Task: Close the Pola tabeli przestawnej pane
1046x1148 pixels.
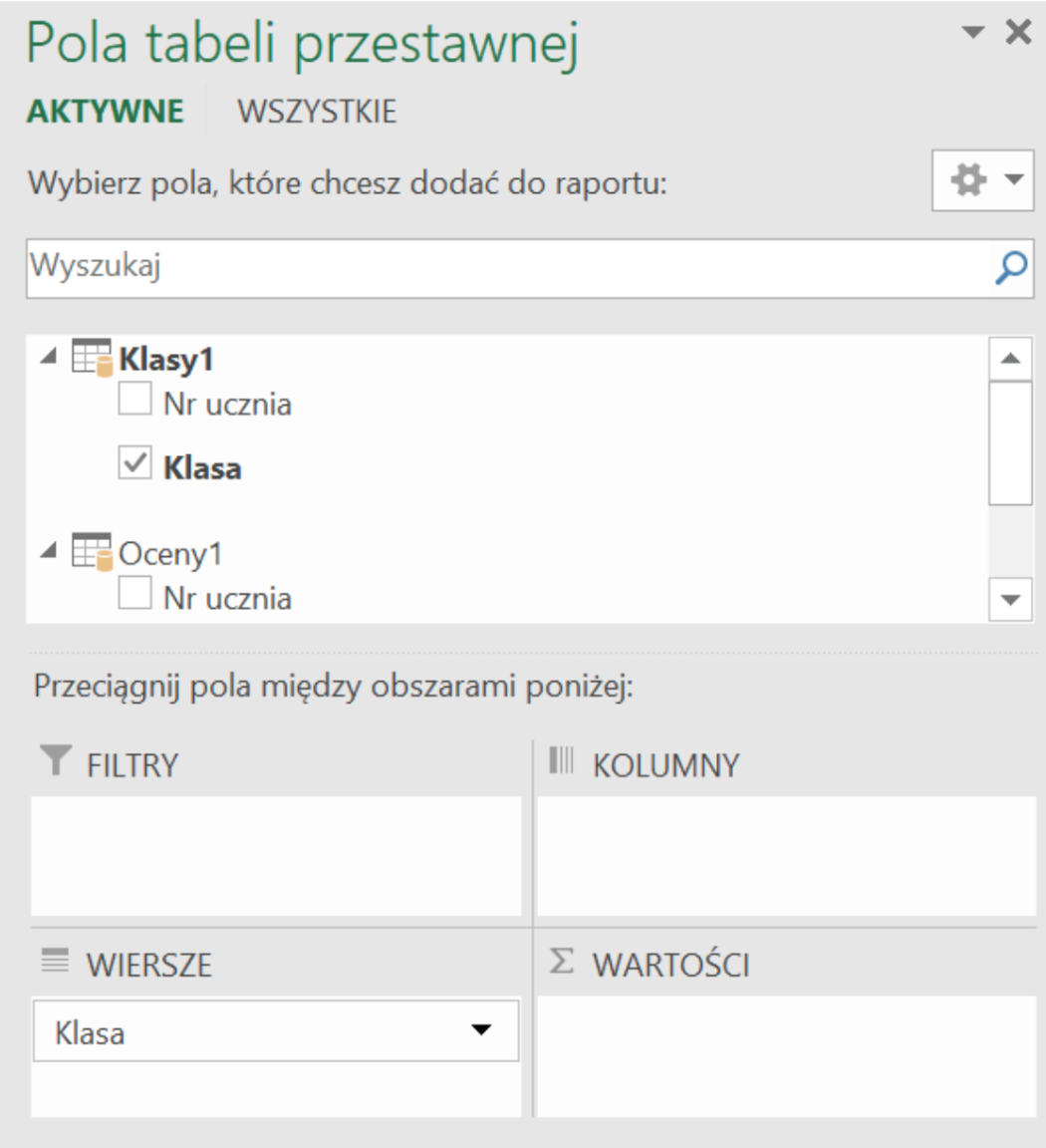Action: click(1017, 33)
